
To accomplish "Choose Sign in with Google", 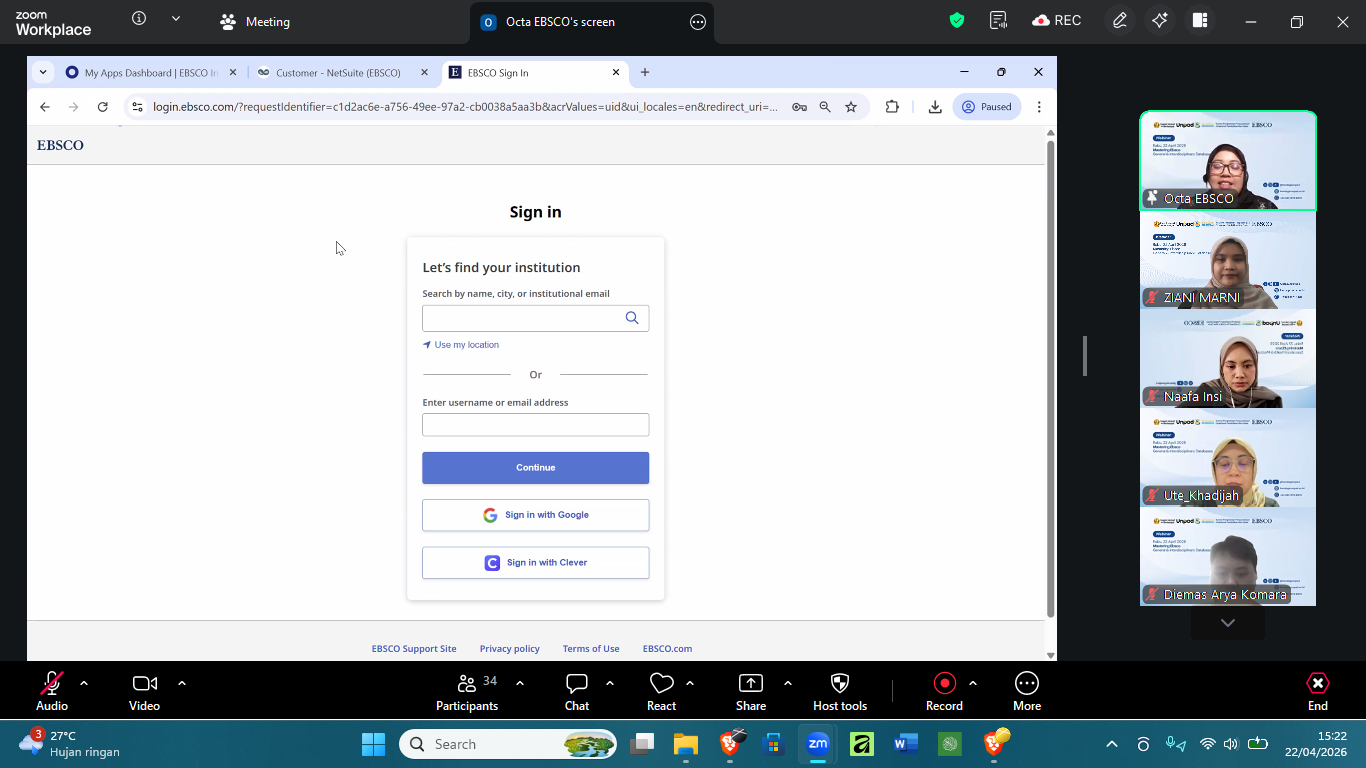I will pyautogui.click(x=535, y=515).
